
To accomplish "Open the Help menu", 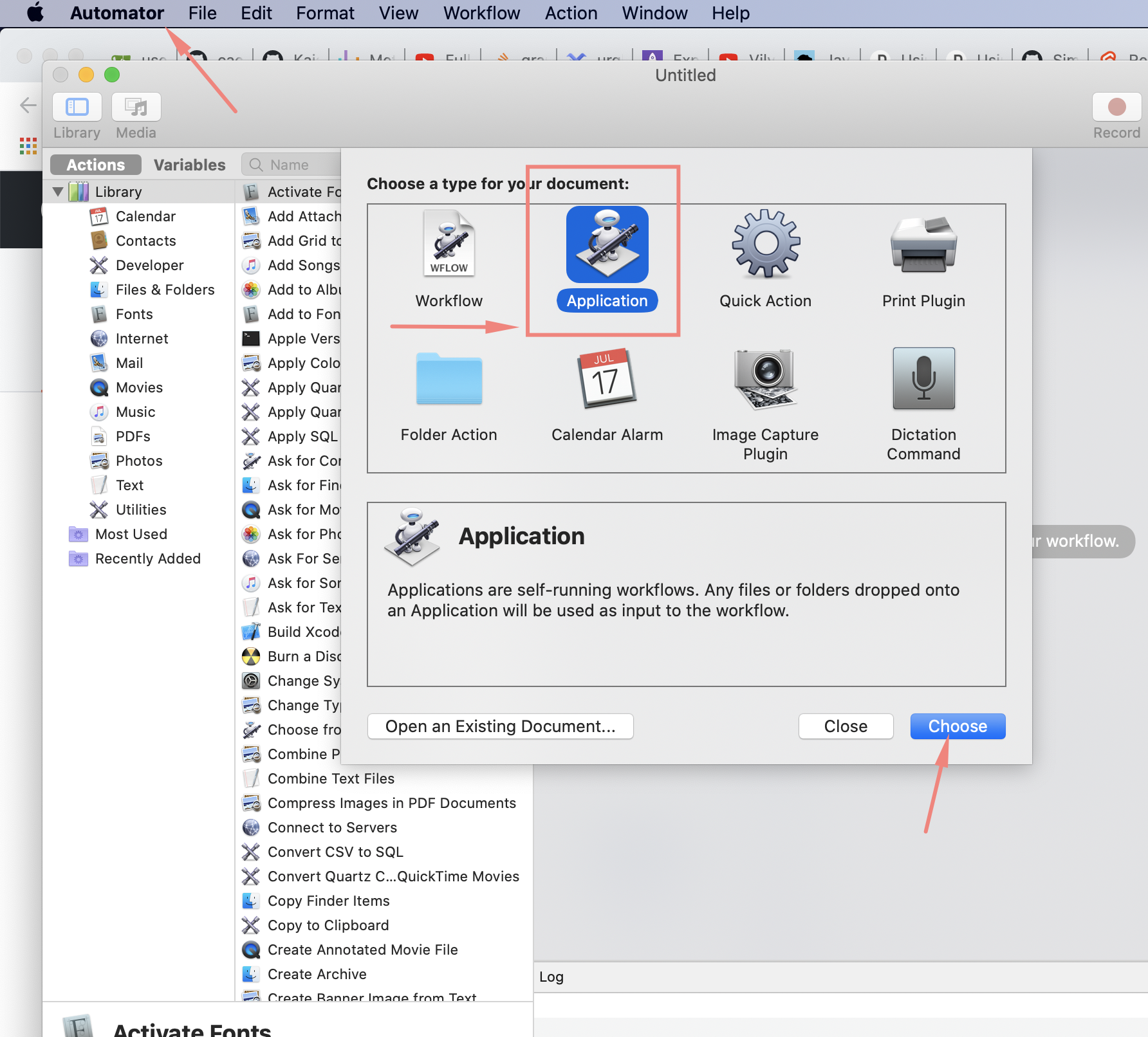I will point(730,13).
